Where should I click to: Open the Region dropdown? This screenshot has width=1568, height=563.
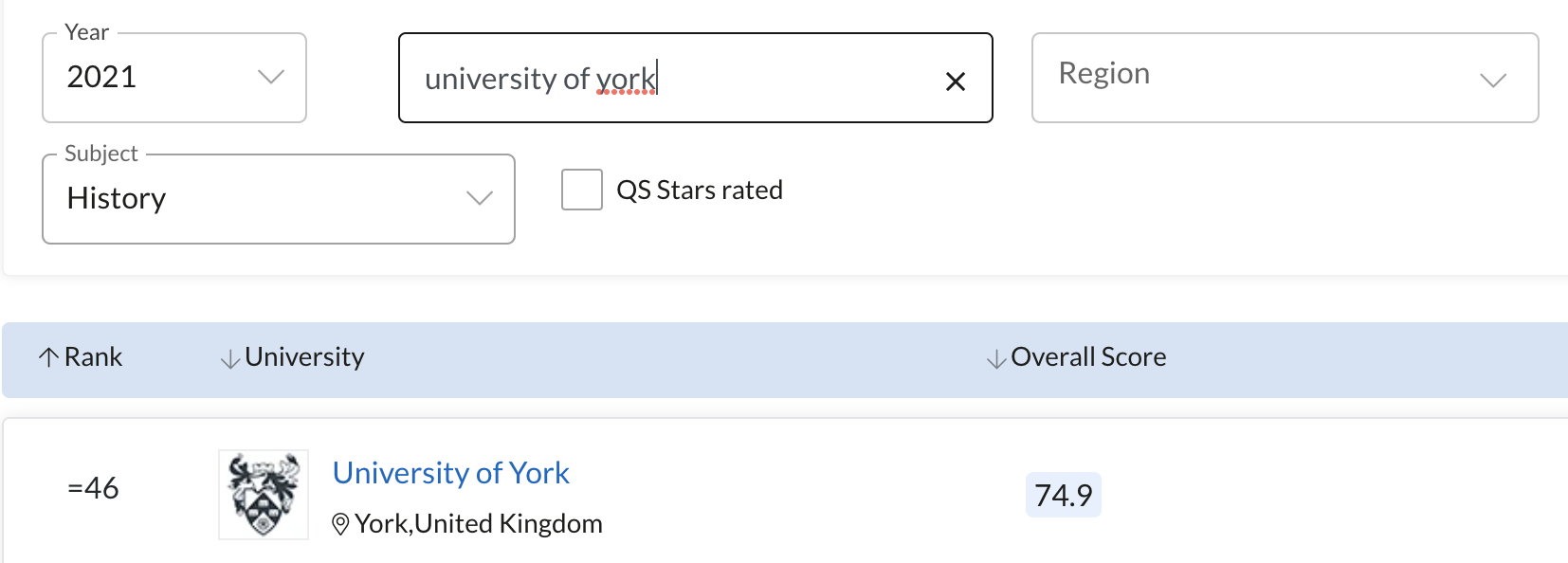click(x=1285, y=78)
